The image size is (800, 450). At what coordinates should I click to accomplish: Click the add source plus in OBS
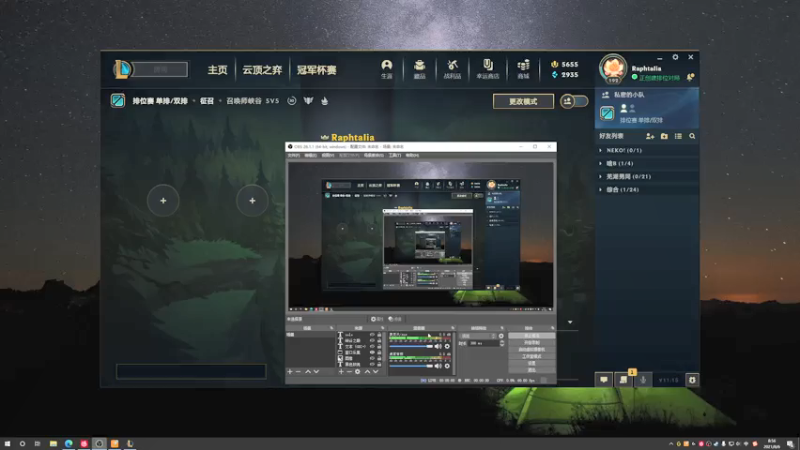click(x=341, y=372)
